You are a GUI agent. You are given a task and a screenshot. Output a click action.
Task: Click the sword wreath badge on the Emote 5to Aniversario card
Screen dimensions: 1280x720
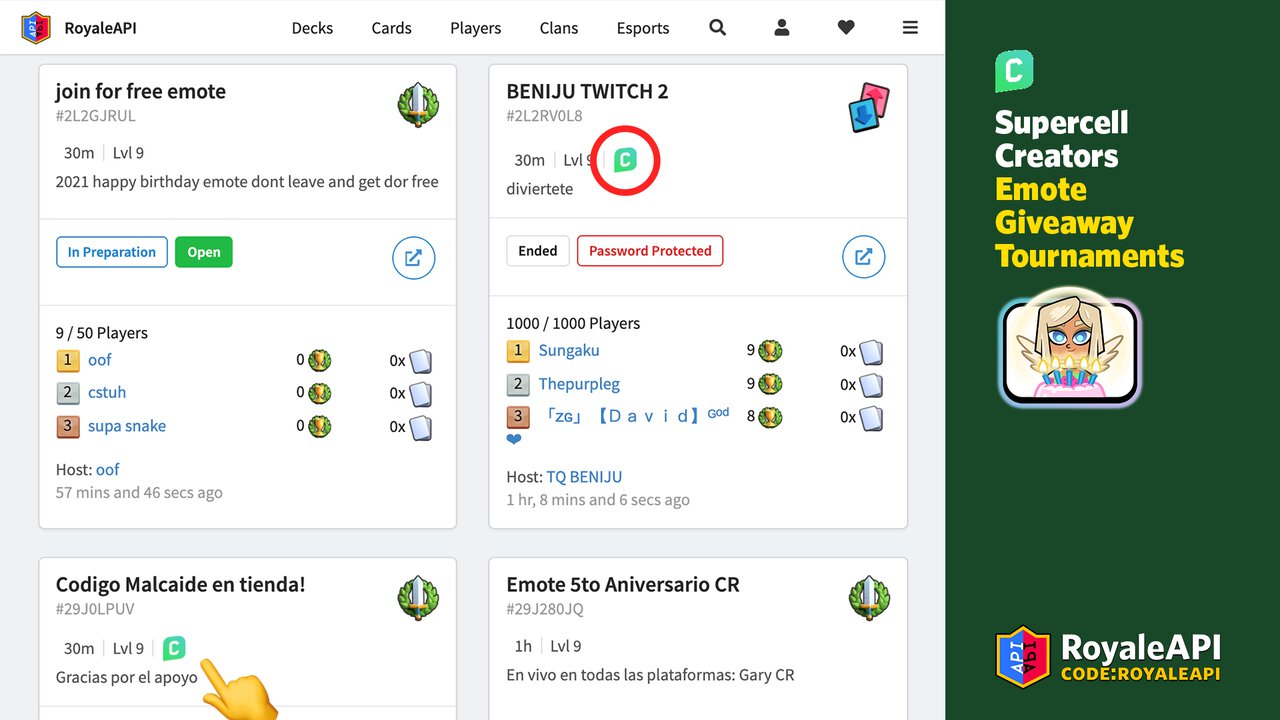click(x=869, y=598)
